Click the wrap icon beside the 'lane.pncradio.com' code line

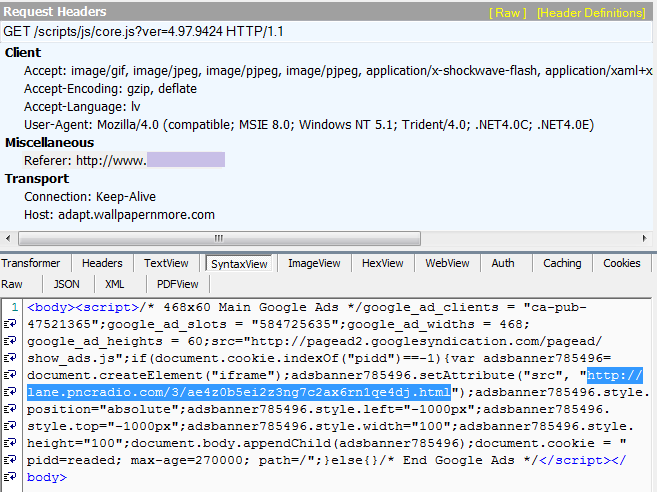[10, 392]
